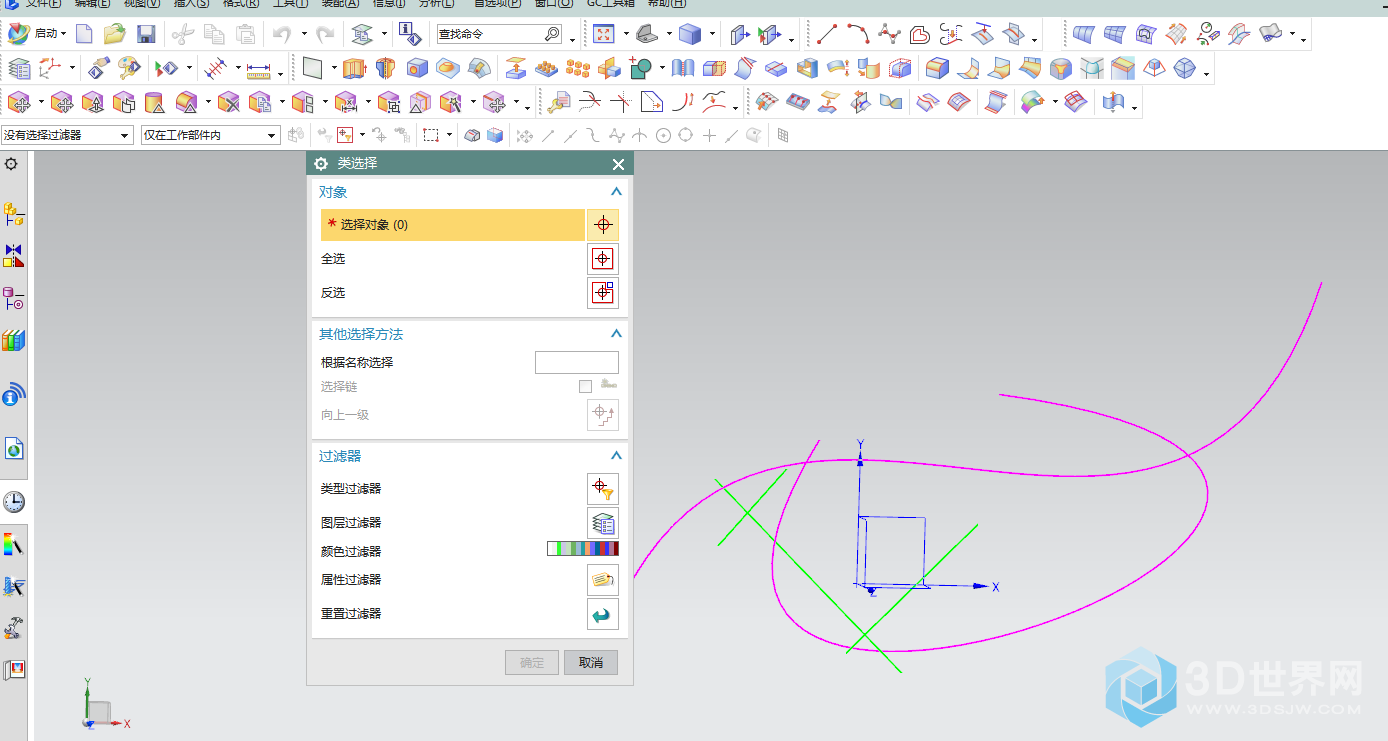Click the 查找命令 search field
Viewport: 1388px width, 741px height.
(x=499, y=34)
